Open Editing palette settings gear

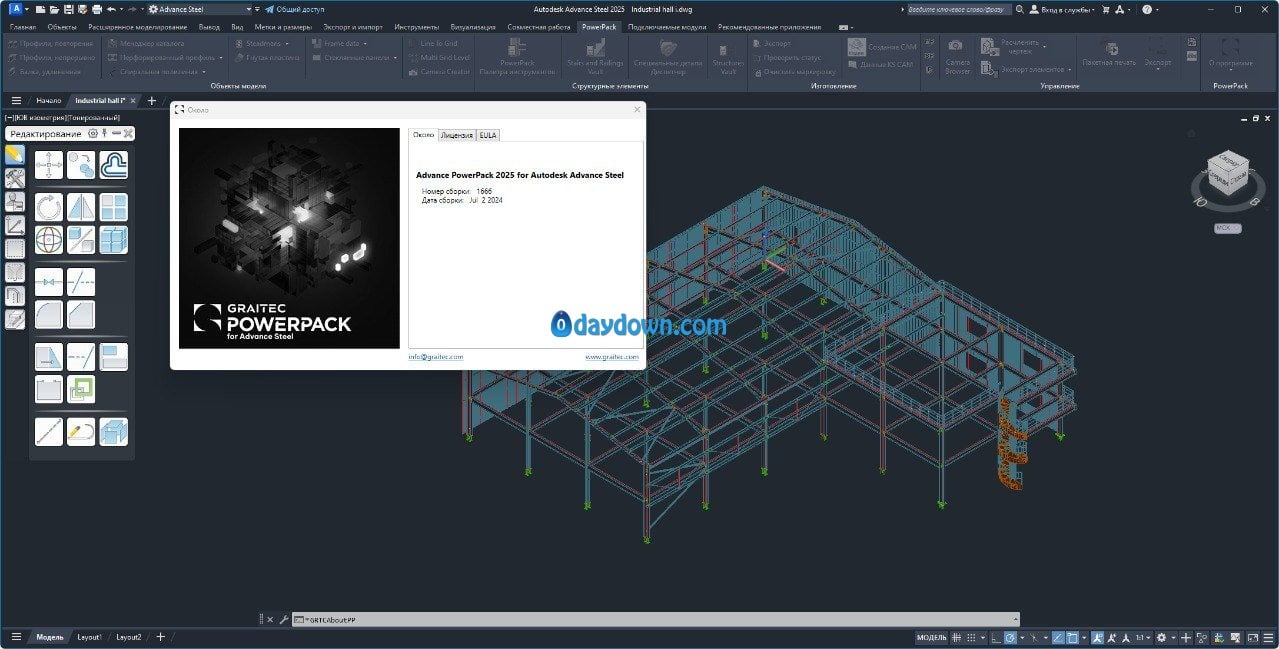pyautogui.click(x=93, y=133)
